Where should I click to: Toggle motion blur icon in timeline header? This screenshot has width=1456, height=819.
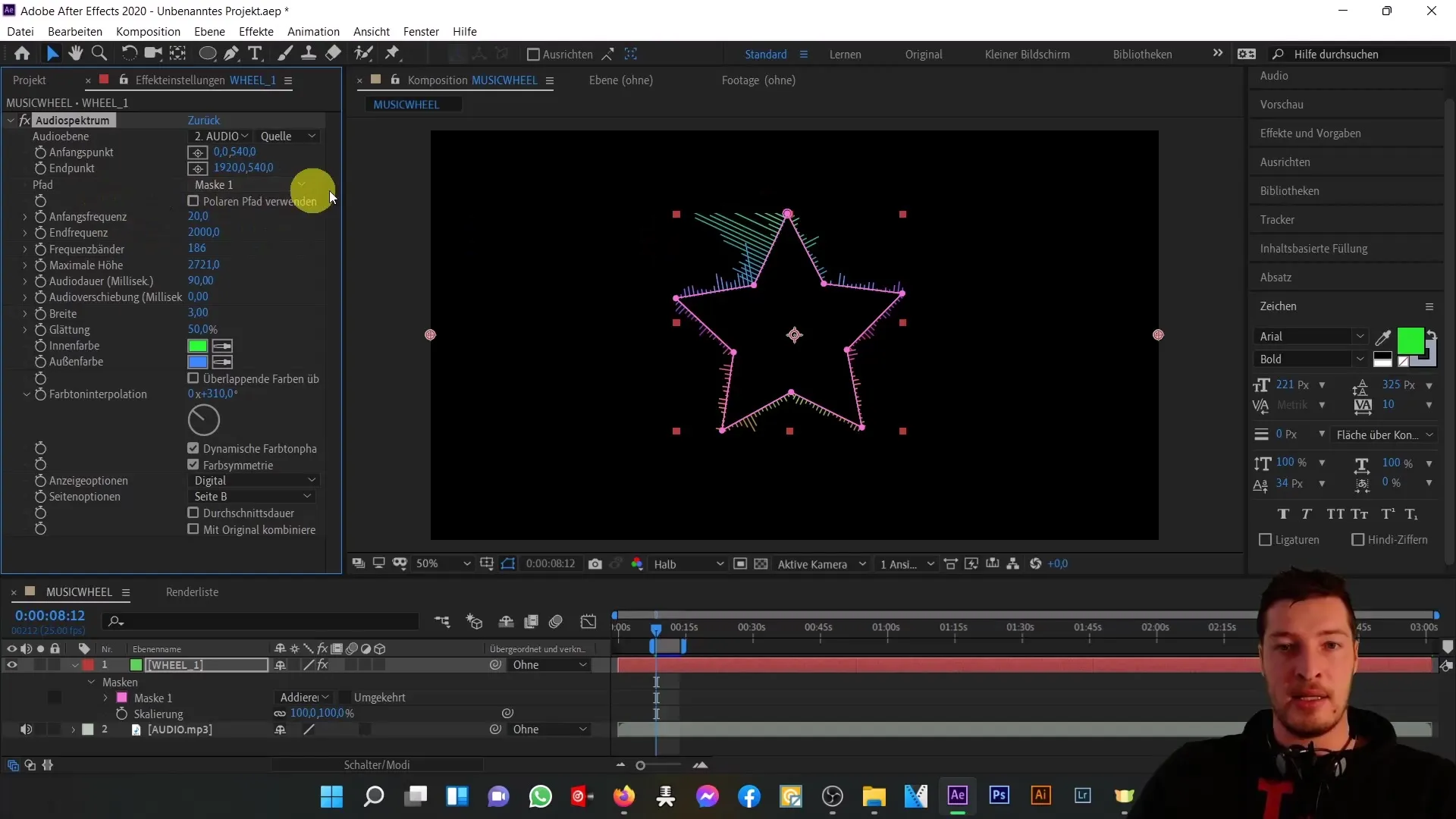[556, 622]
